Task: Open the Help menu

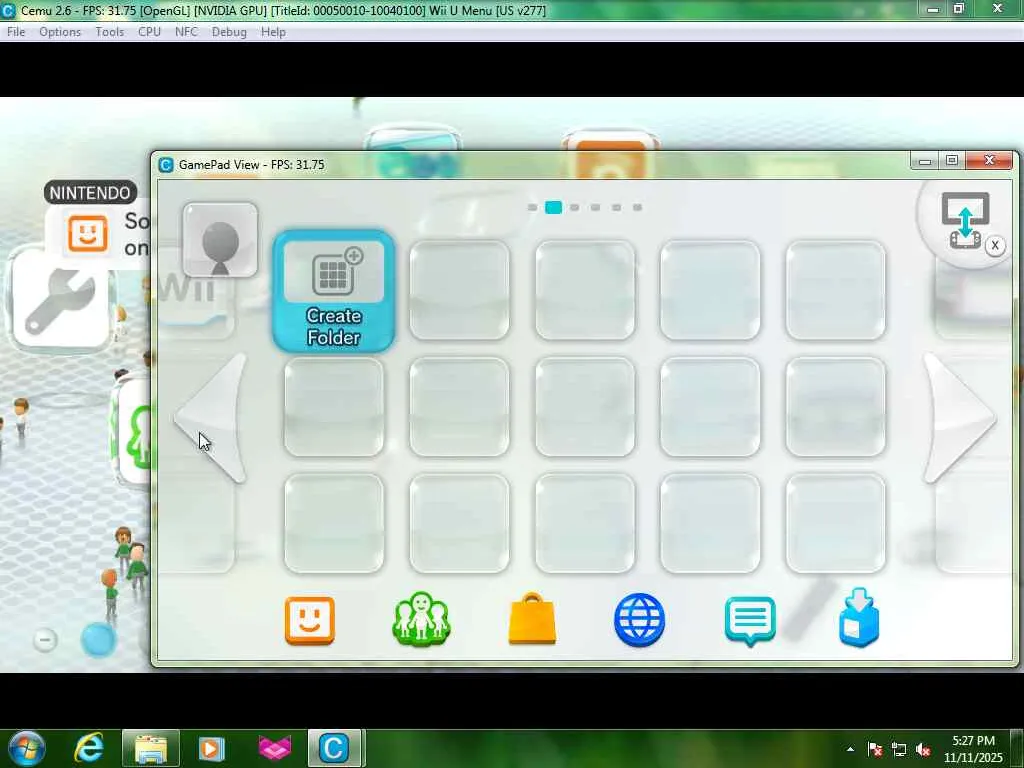Action: click(x=273, y=32)
